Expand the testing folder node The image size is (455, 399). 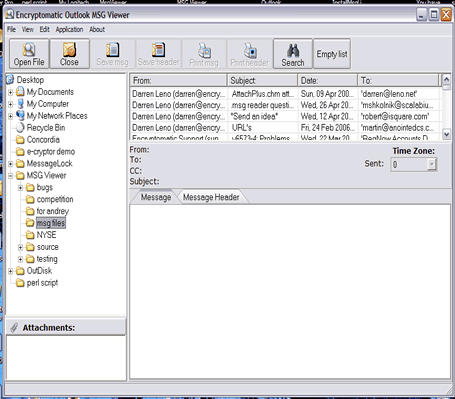(x=20, y=259)
